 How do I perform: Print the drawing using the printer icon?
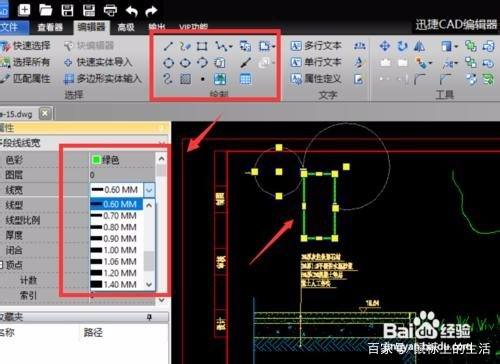pyautogui.click(x=110, y=10)
